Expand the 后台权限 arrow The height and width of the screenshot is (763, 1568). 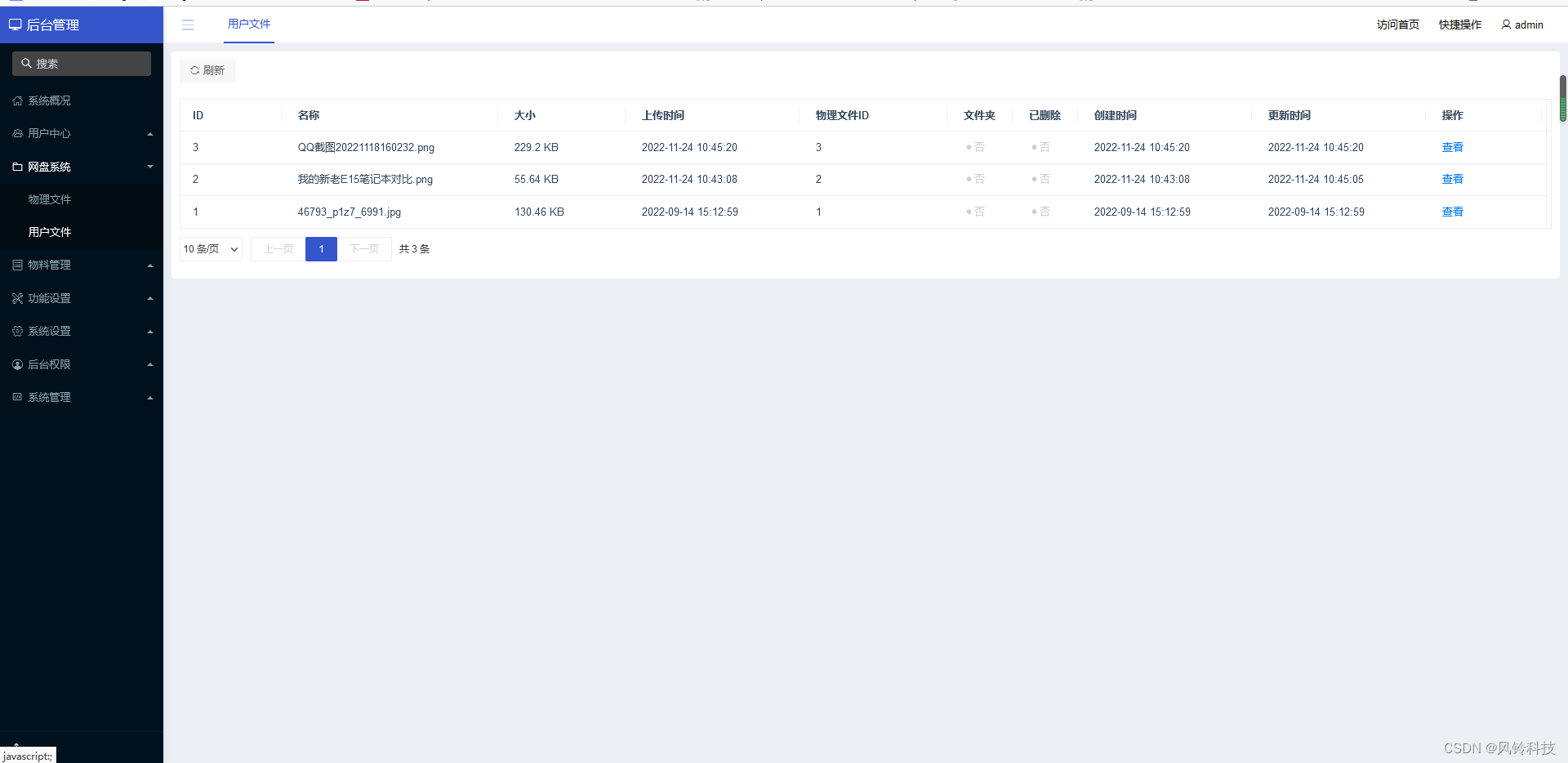[150, 364]
